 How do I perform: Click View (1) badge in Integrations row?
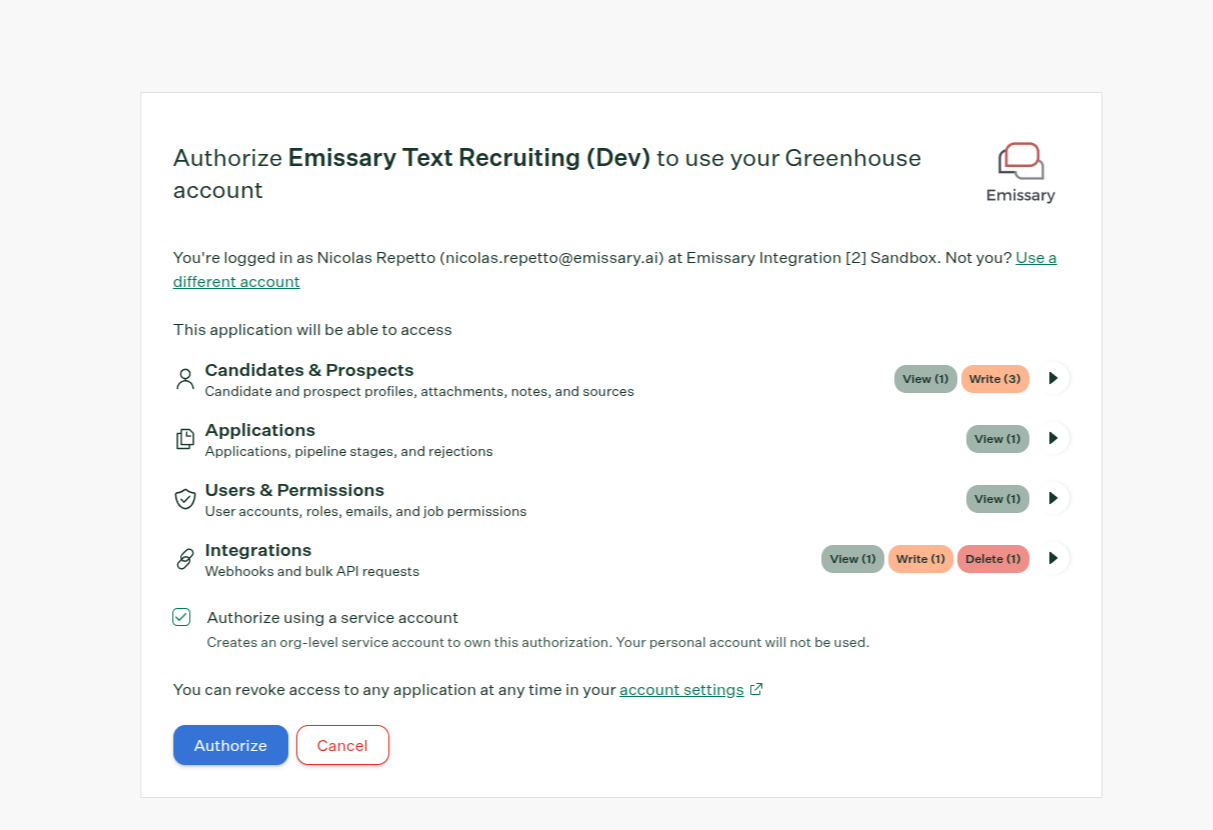point(853,559)
